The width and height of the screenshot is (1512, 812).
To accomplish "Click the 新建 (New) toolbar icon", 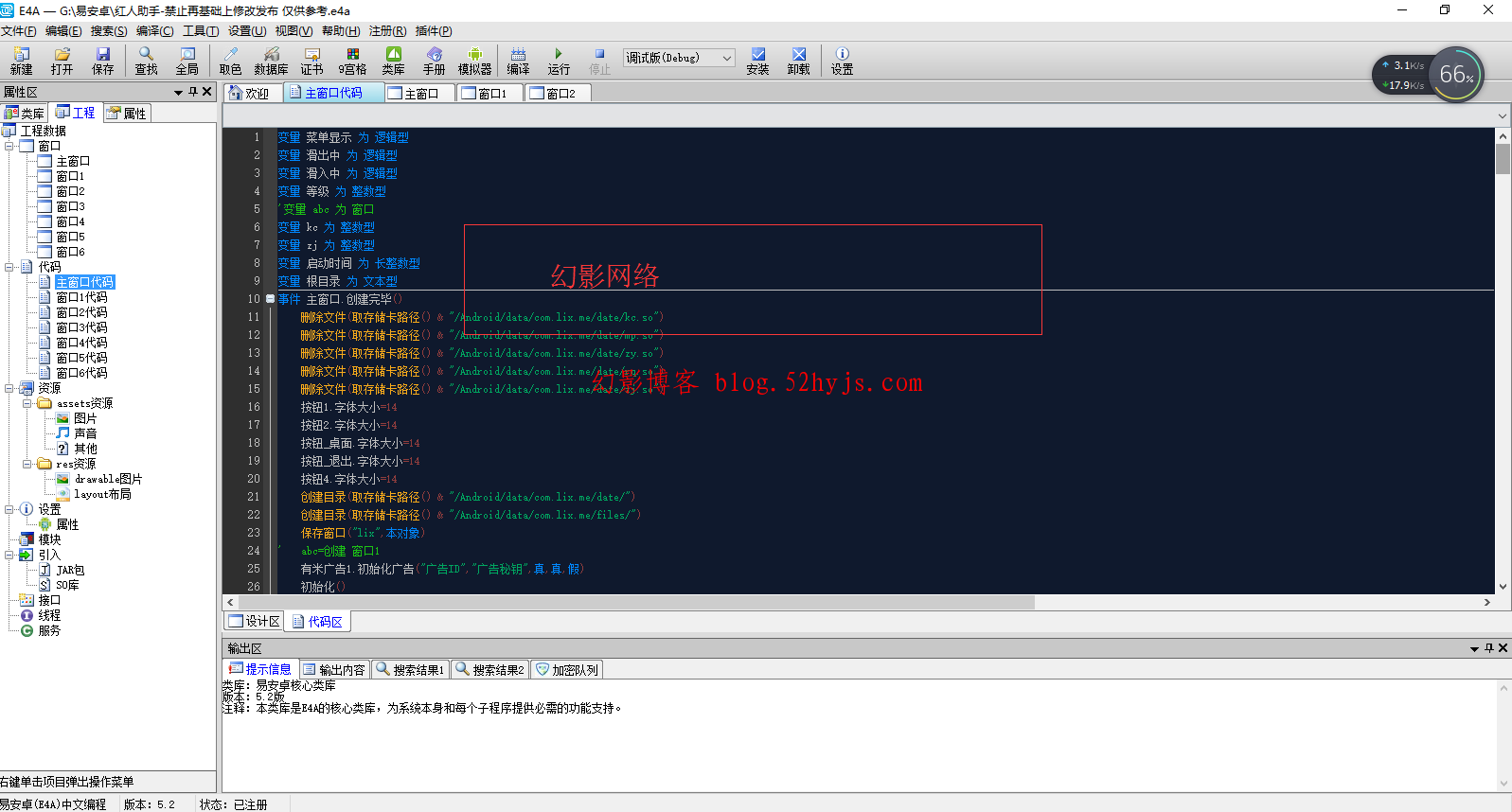I will 21,61.
